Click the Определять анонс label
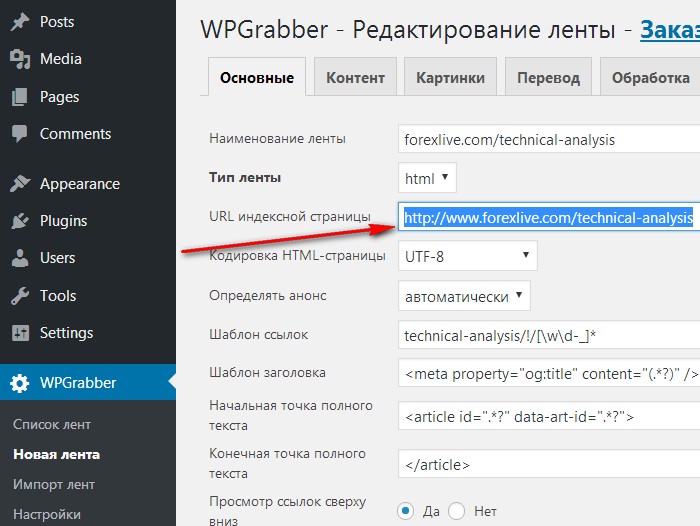This screenshot has width=700, height=526. [268, 296]
